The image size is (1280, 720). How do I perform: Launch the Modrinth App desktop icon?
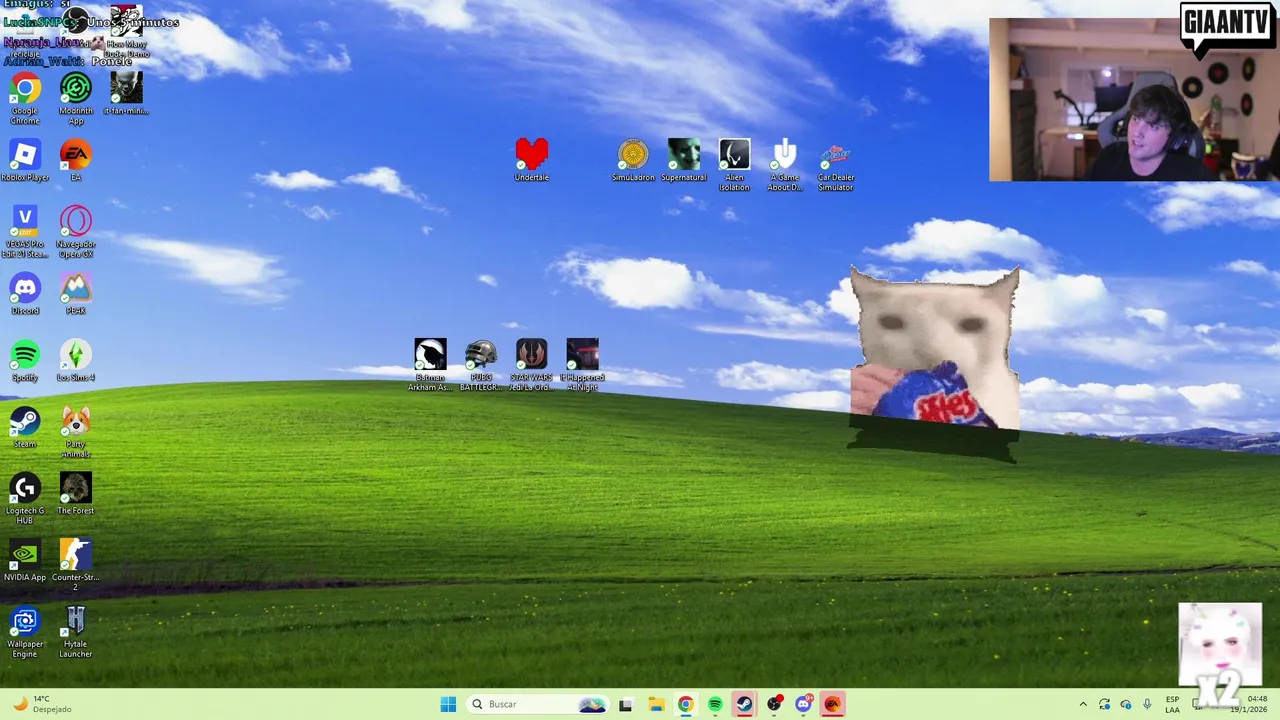tap(76, 98)
